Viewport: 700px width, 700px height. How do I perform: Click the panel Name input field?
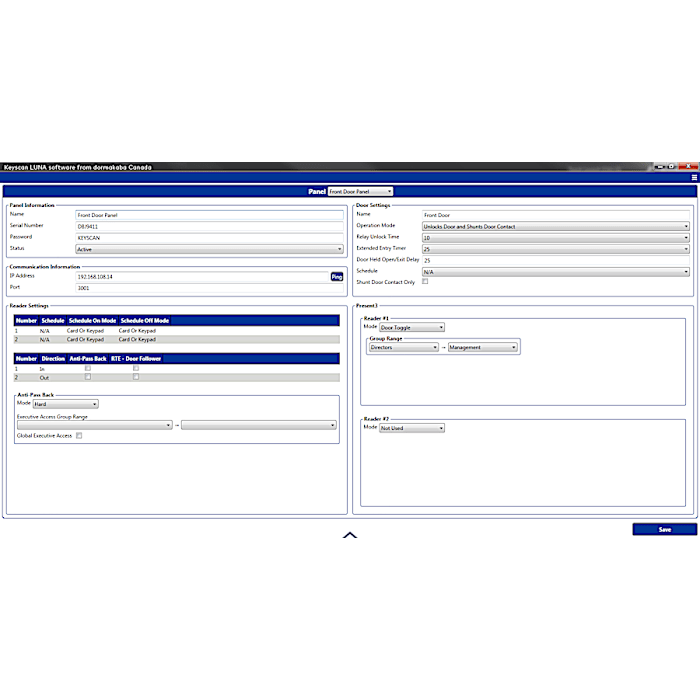209,215
